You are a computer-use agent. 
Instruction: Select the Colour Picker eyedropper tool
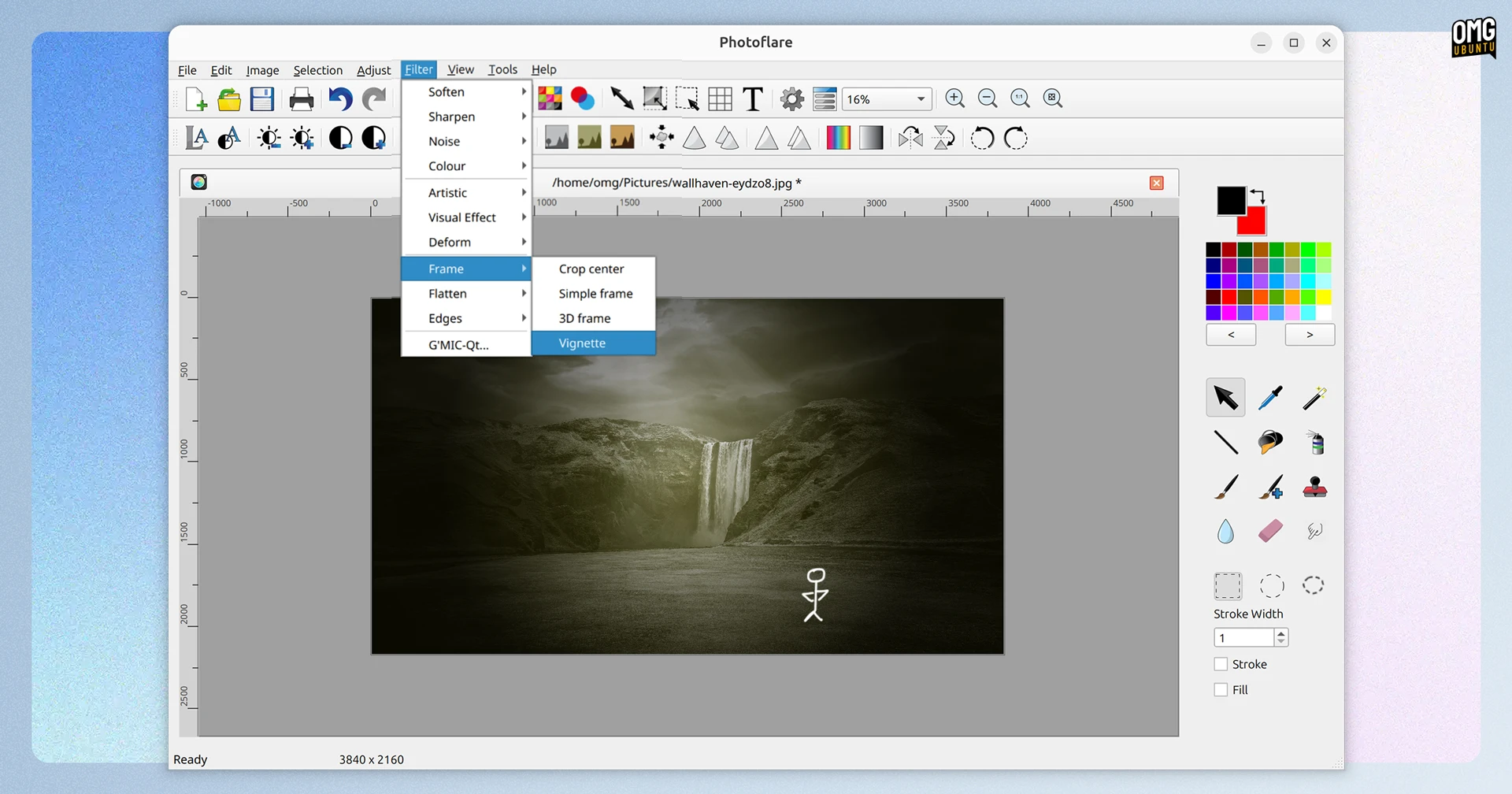click(x=1270, y=398)
